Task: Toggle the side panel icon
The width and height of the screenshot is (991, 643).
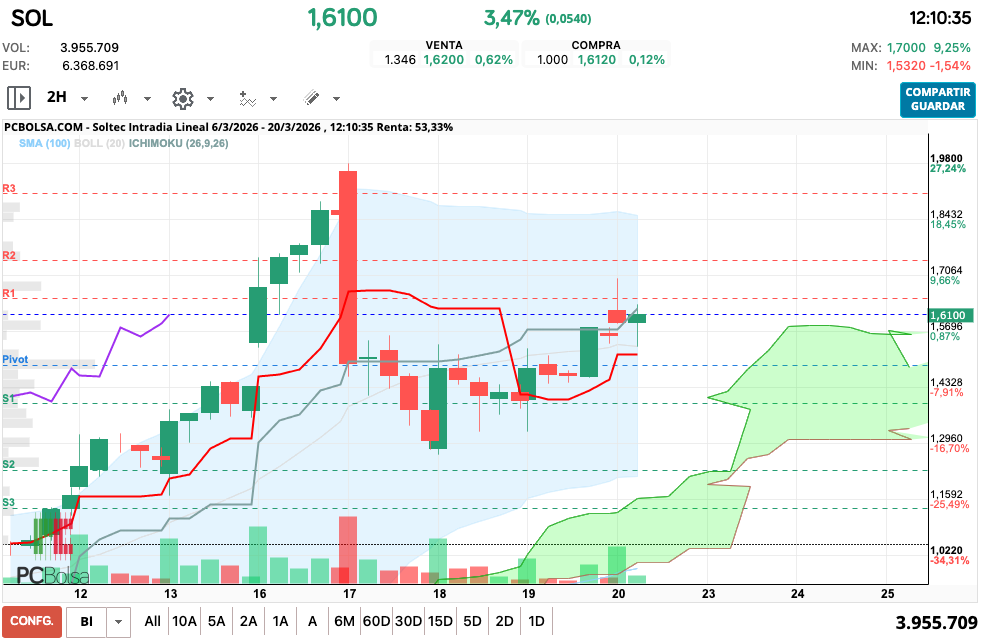Action: pos(19,98)
